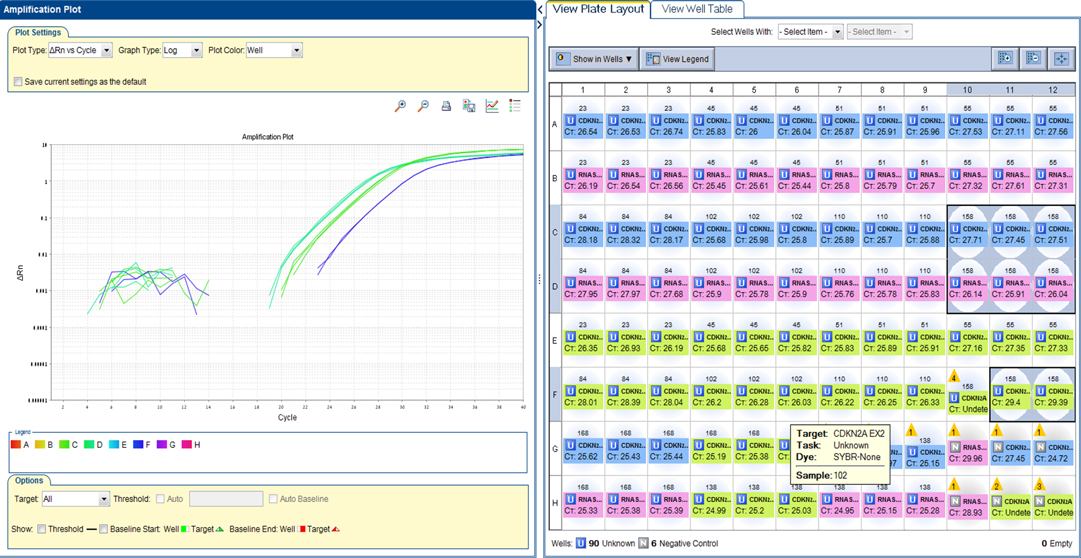Click the manual threshold value field
This screenshot has width=1081, height=558.
[x=226, y=499]
